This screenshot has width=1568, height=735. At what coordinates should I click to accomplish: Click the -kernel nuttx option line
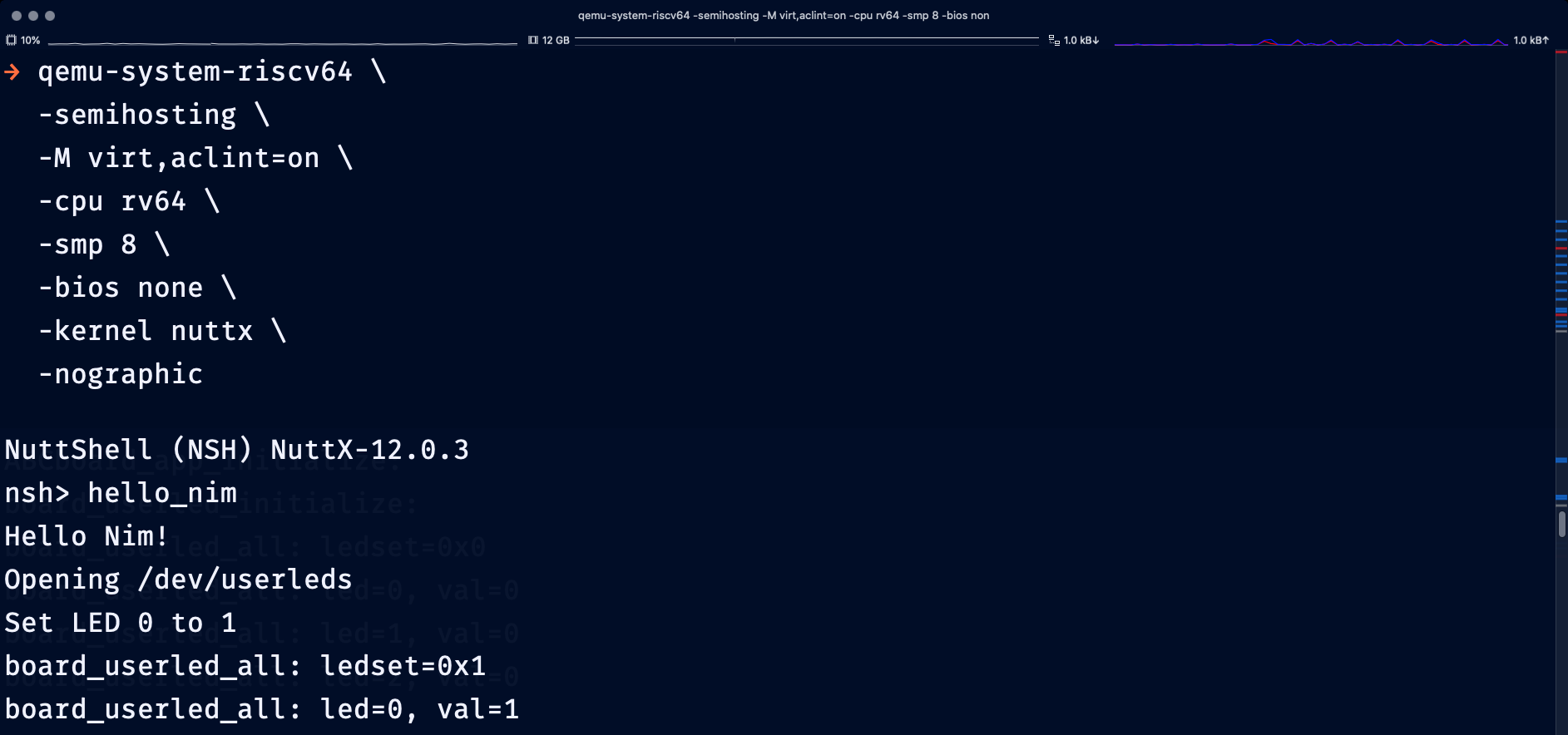(x=162, y=331)
